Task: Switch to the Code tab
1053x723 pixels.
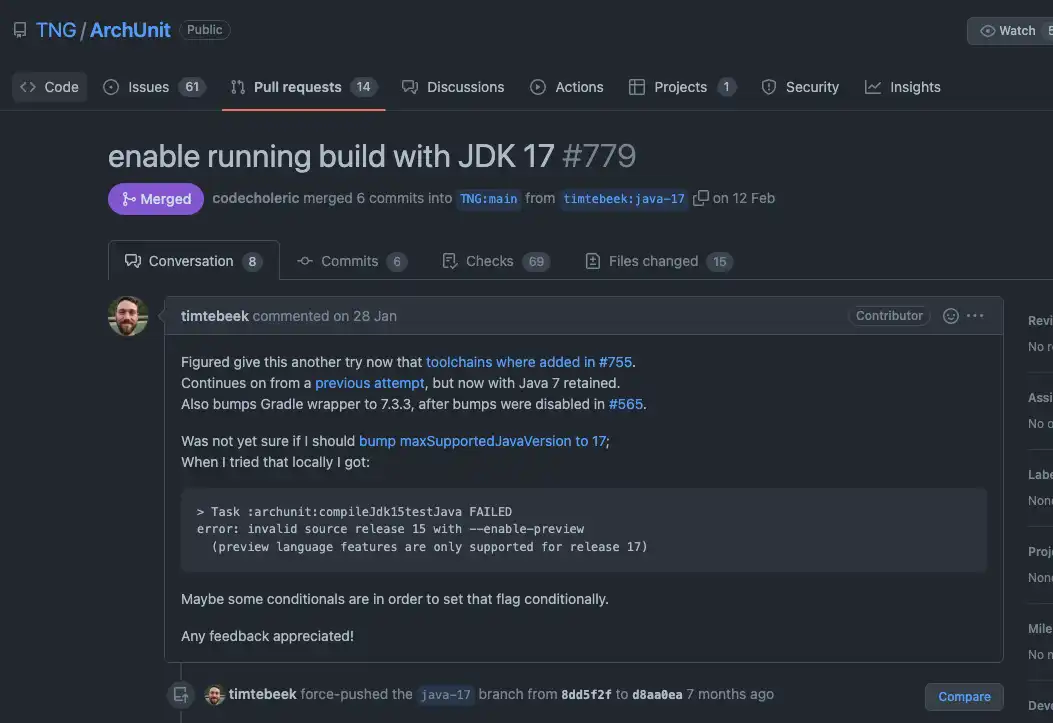Action: [x=50, y=87]
